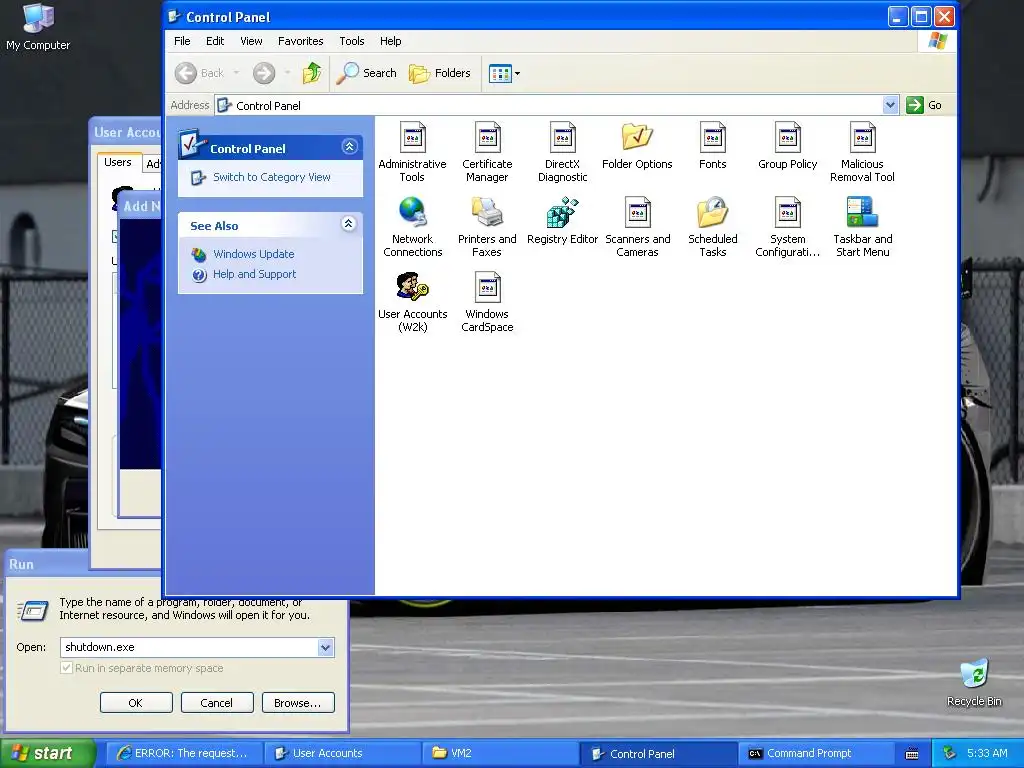
Task: Open Windows CardSpace icon
Action: pyautogui.click(x=487, y=302)
